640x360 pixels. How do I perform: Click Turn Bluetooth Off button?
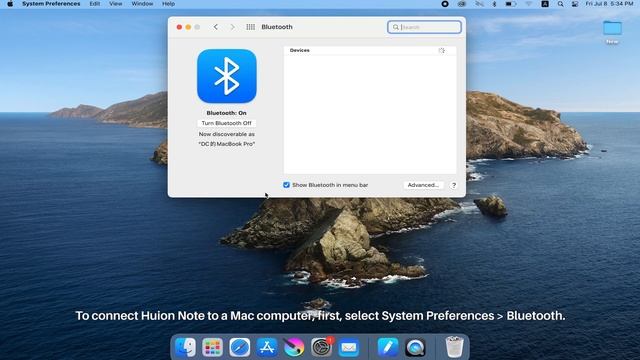tap(227, 123)
